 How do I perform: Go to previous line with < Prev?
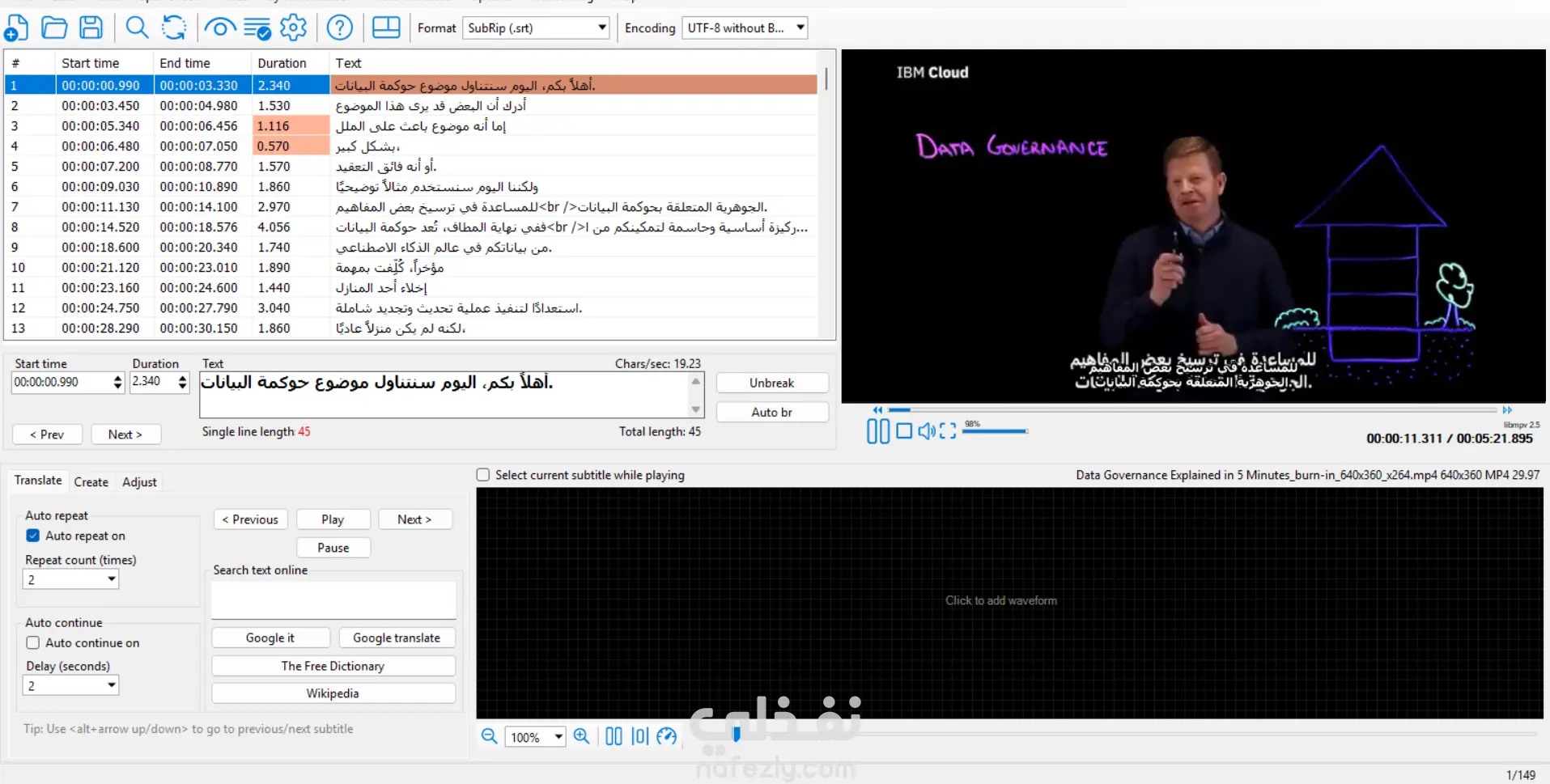pyautogui.click(x=47, y=434)
